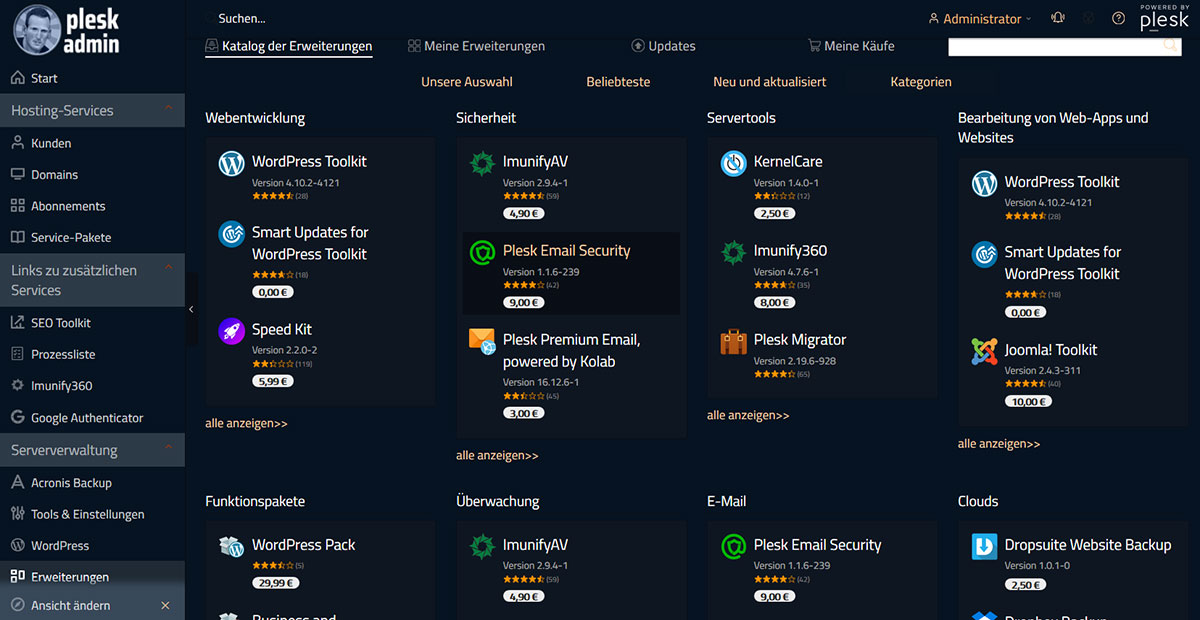Click the help question mark icon

tap(1119, 18)
